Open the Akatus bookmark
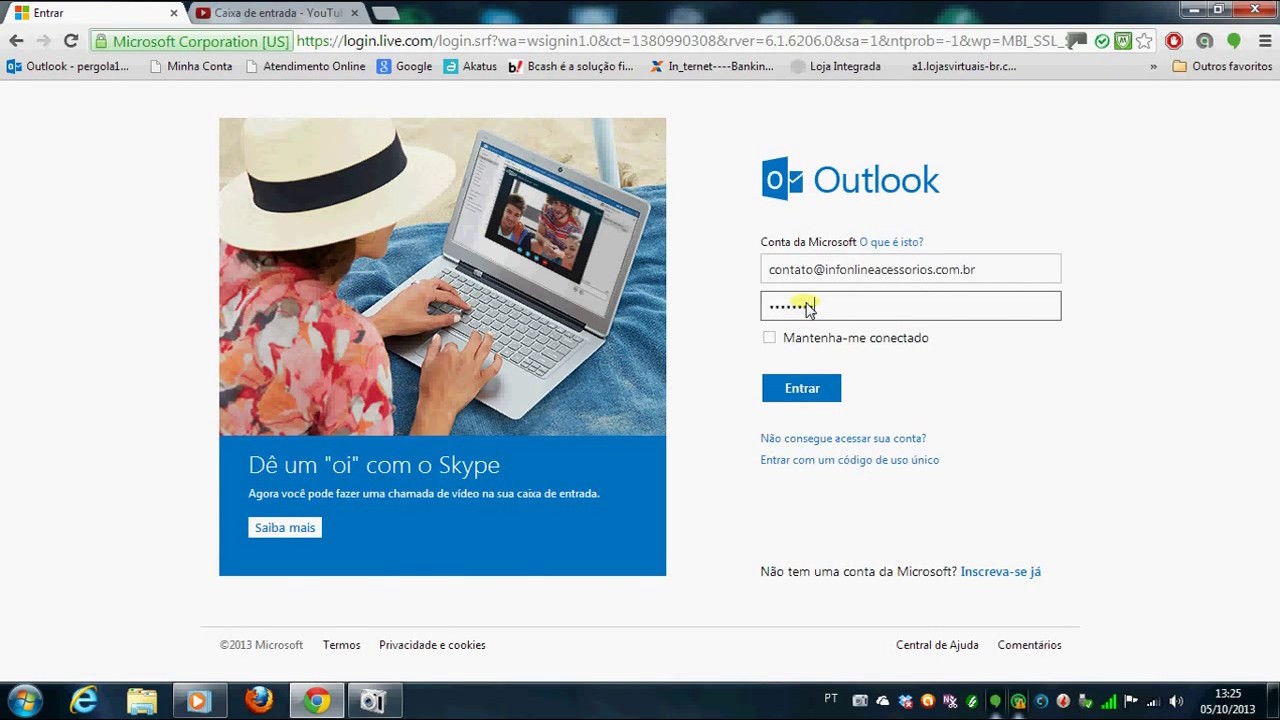This screenshot has width=1280, height=720. (x=470, y=66)
